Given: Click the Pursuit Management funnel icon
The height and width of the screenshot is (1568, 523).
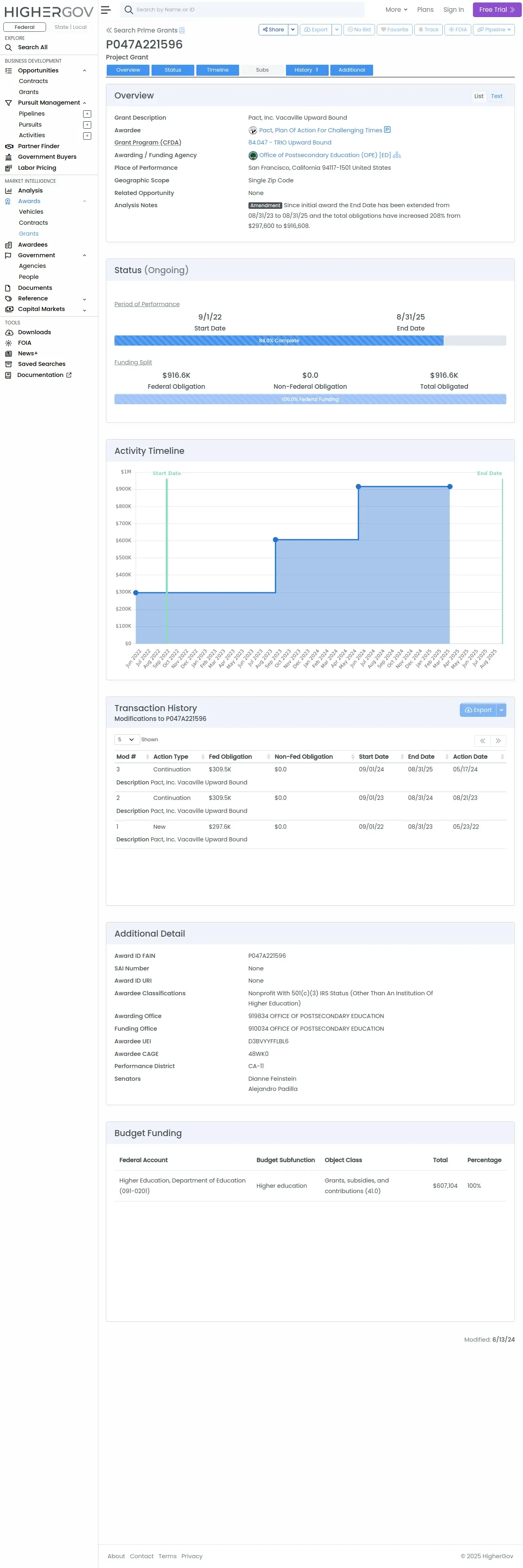Looking at the screenshot, I should 9,103.
